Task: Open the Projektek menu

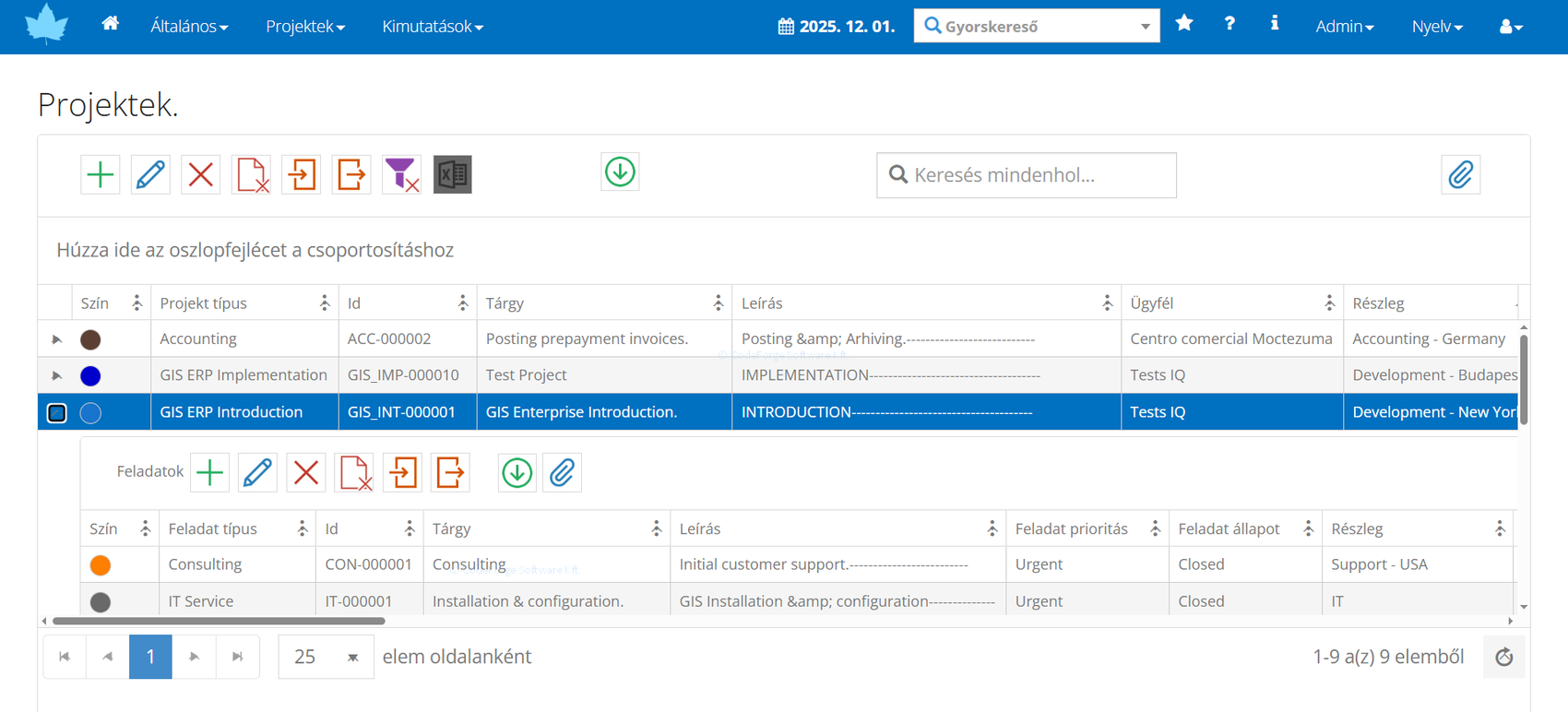Action: point(305,27)
